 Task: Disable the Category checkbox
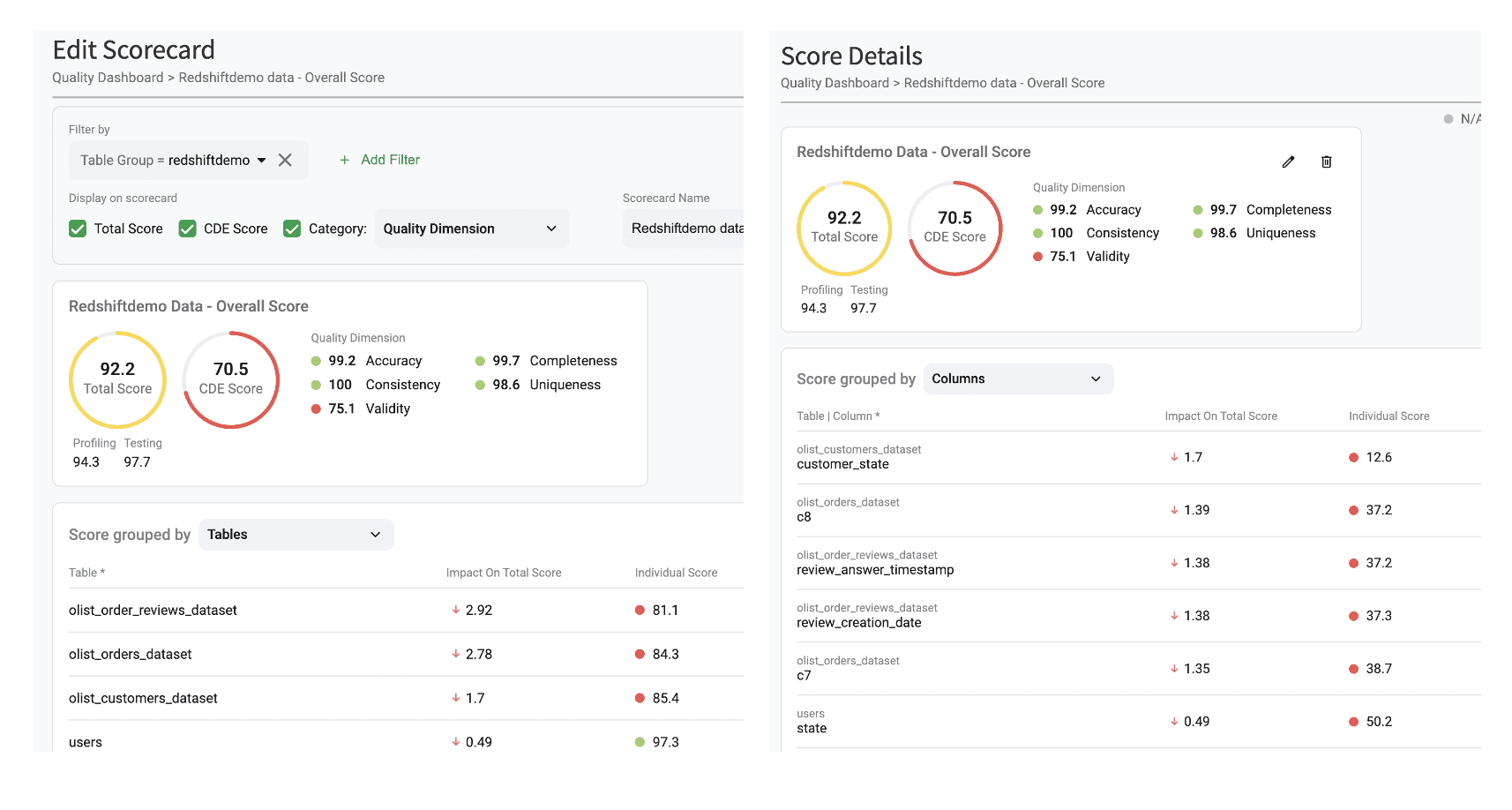tap(292, 229)
